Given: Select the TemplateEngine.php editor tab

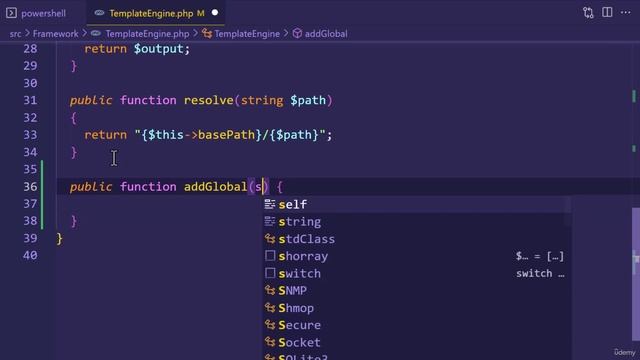Looking at the screenshot, I should pyautogui.click(x=157, y=13).
